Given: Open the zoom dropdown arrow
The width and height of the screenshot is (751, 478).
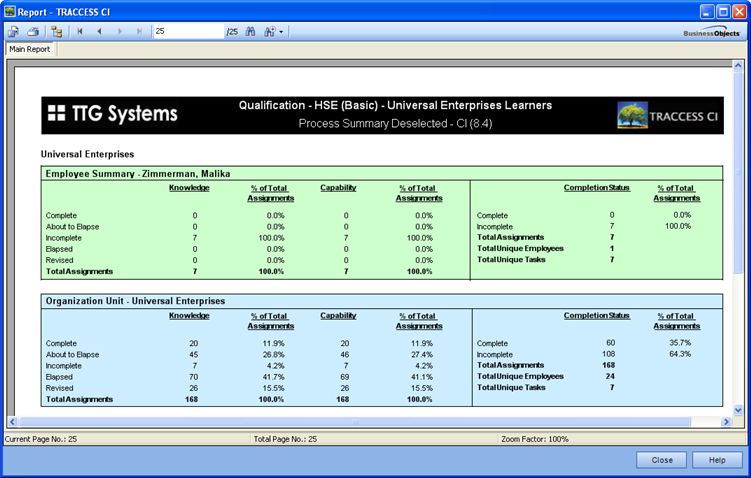Looking at the screenshot, I should tap(281, 32).
